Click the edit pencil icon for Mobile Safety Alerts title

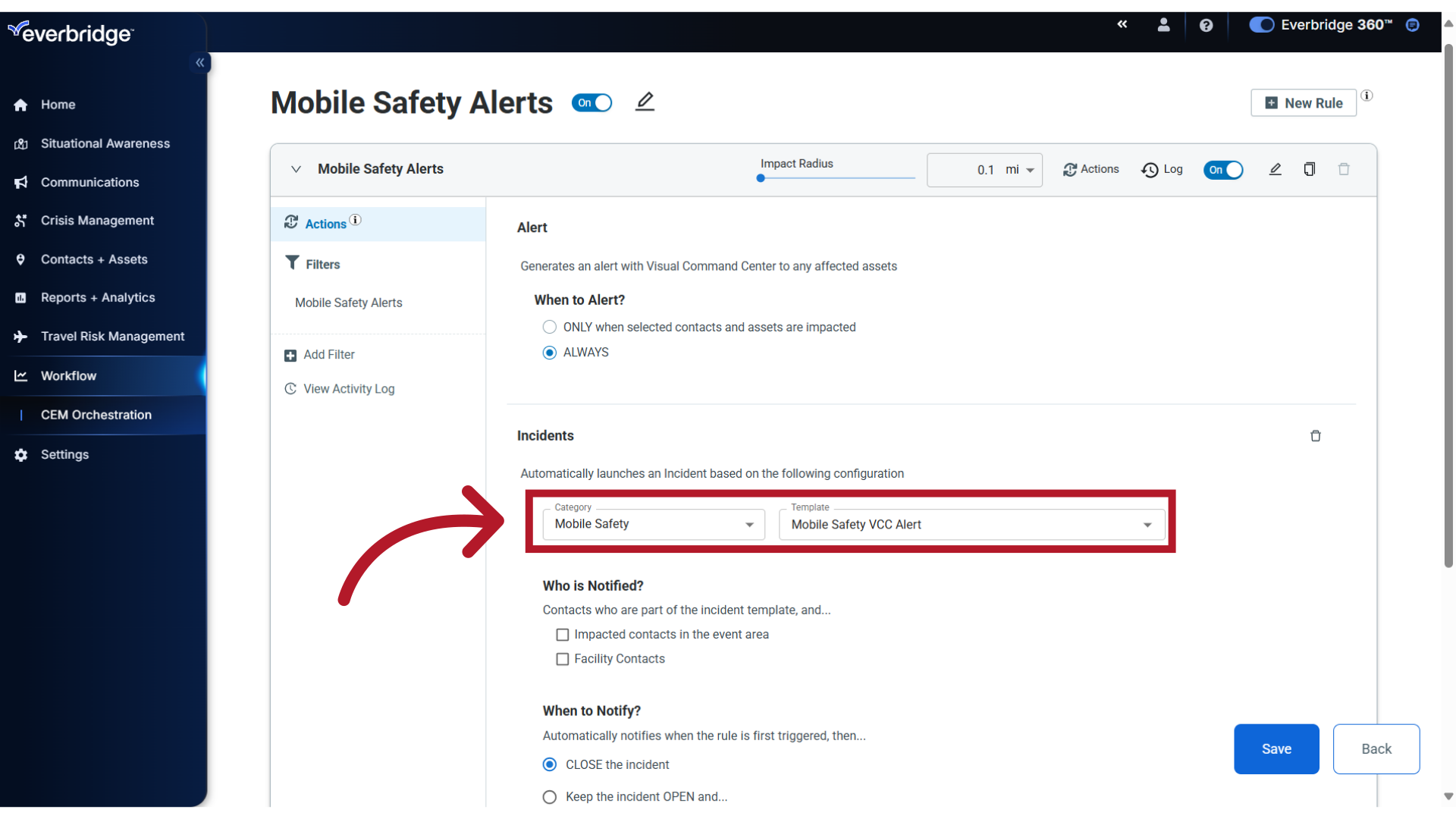[x=645, y=102]
